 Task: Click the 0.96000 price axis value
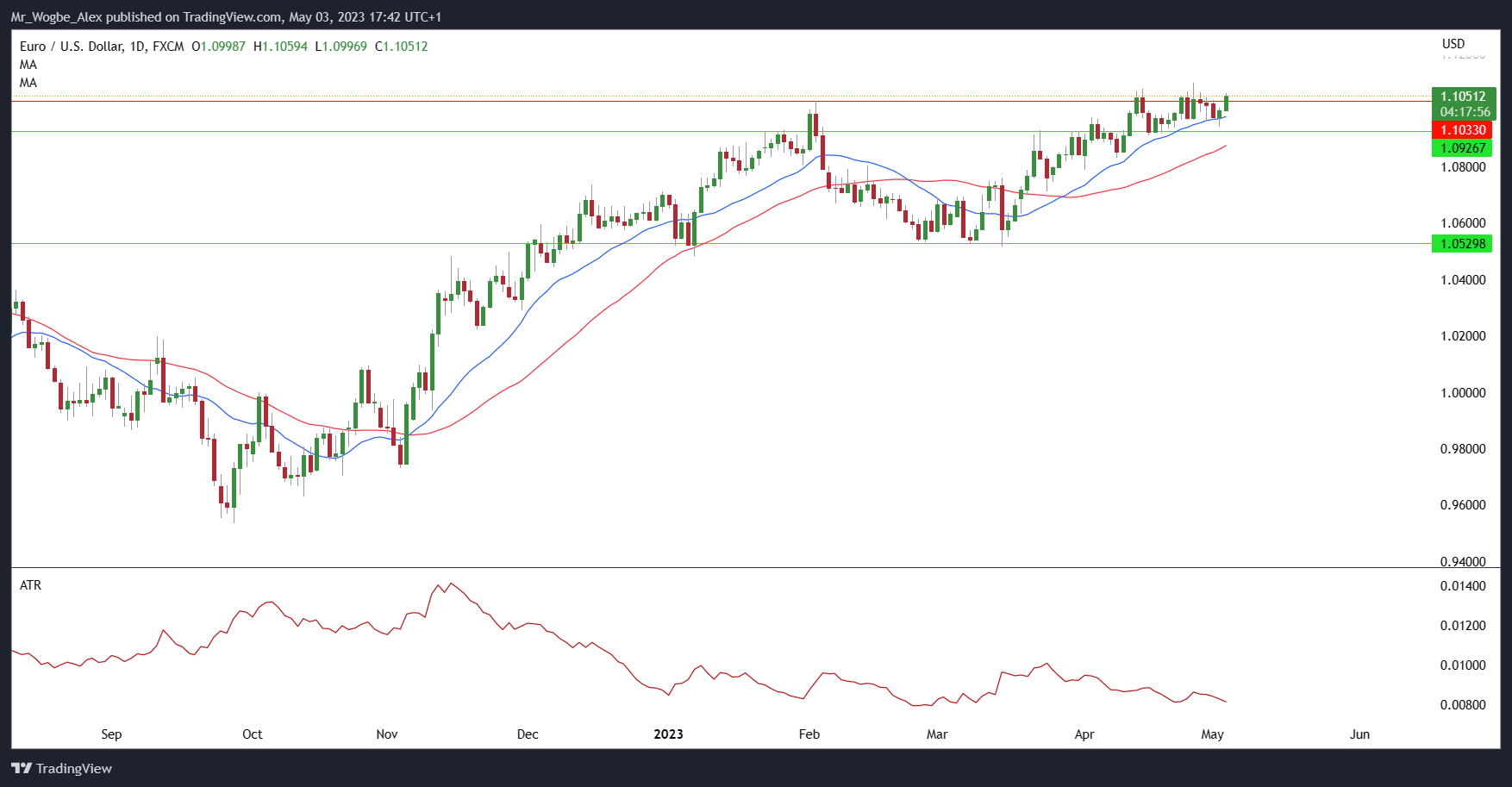[x=1463, y=505]
